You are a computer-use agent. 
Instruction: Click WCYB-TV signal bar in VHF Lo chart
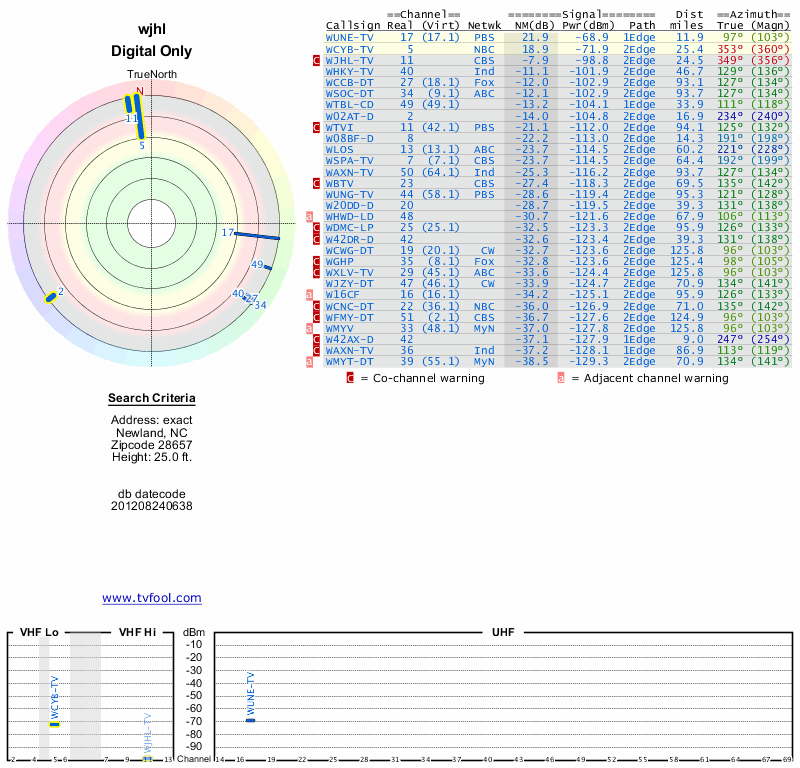pyautogui.click(x=55, y=724)
